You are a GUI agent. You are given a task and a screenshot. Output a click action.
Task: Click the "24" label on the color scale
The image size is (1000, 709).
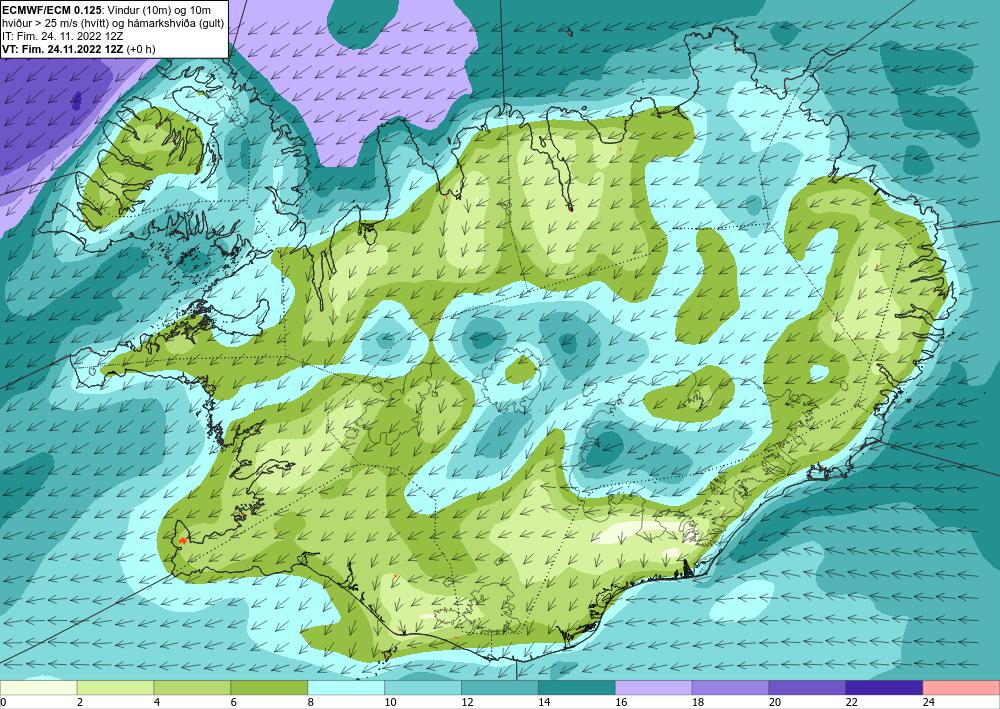click(x=929, y=703)
